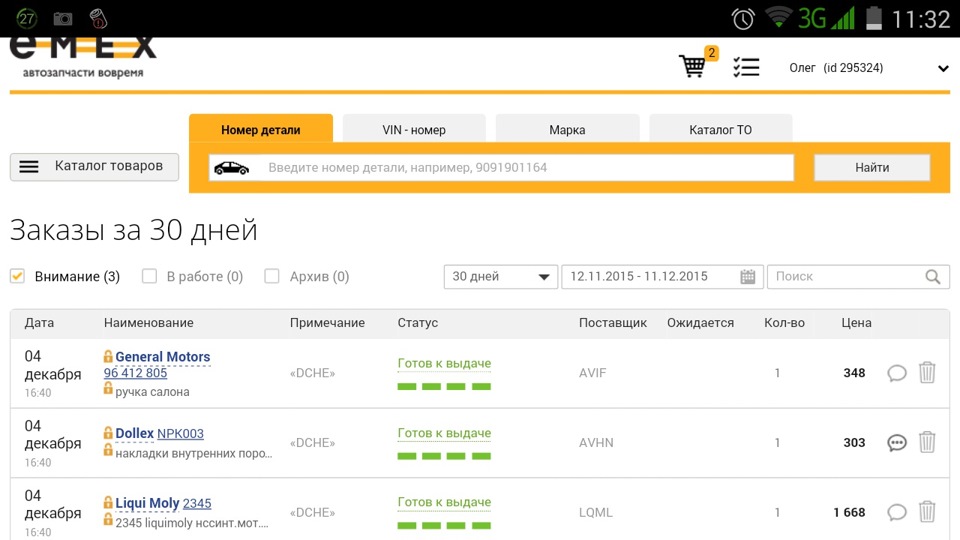Image resolution: width=960 pixels, height=540 pixels.
Task: Delete the Liqui Moly order with trash icon
Action: (x=927, y=511)
